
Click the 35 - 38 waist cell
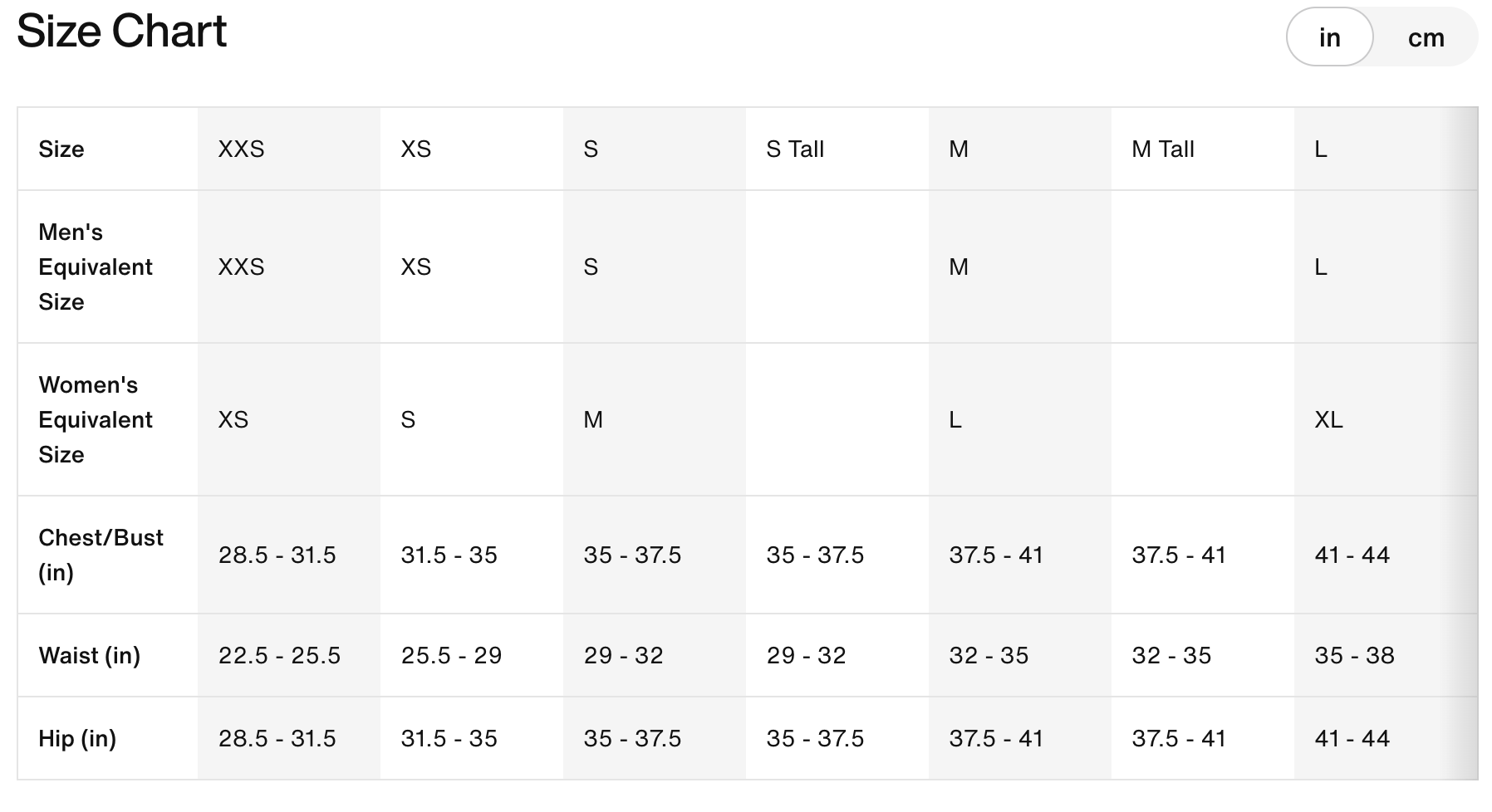pyautogui.click(x=1354, y=655)
